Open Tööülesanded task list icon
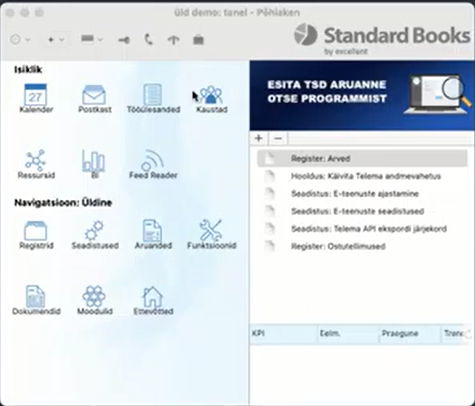This screenshot has width=475, height=406. [x=153, y=98]
